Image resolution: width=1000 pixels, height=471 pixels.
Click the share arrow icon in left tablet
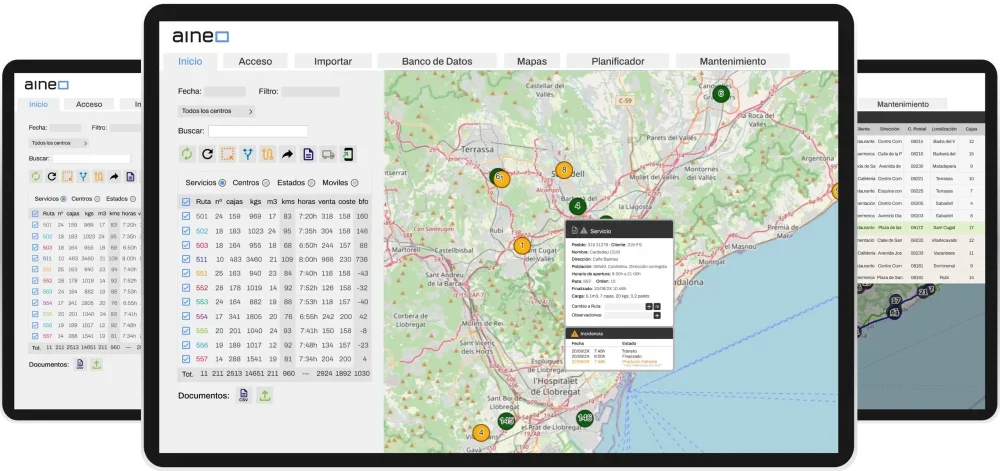click(114, 177)
